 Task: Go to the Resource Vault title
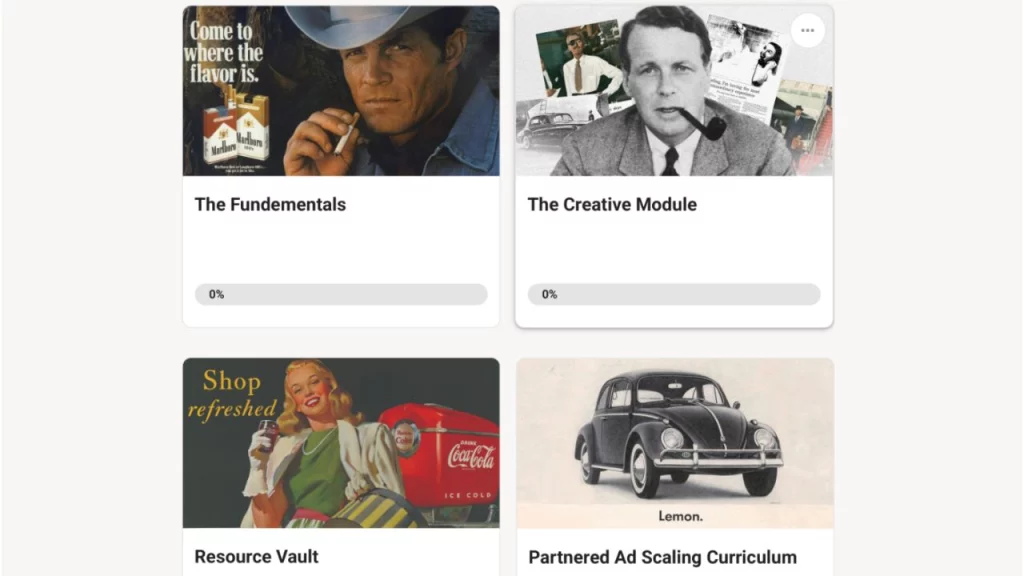[x=256, y=556]
